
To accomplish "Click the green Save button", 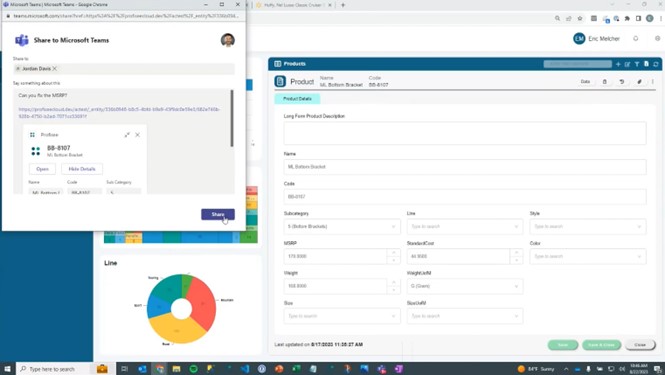I will point(563,345).
